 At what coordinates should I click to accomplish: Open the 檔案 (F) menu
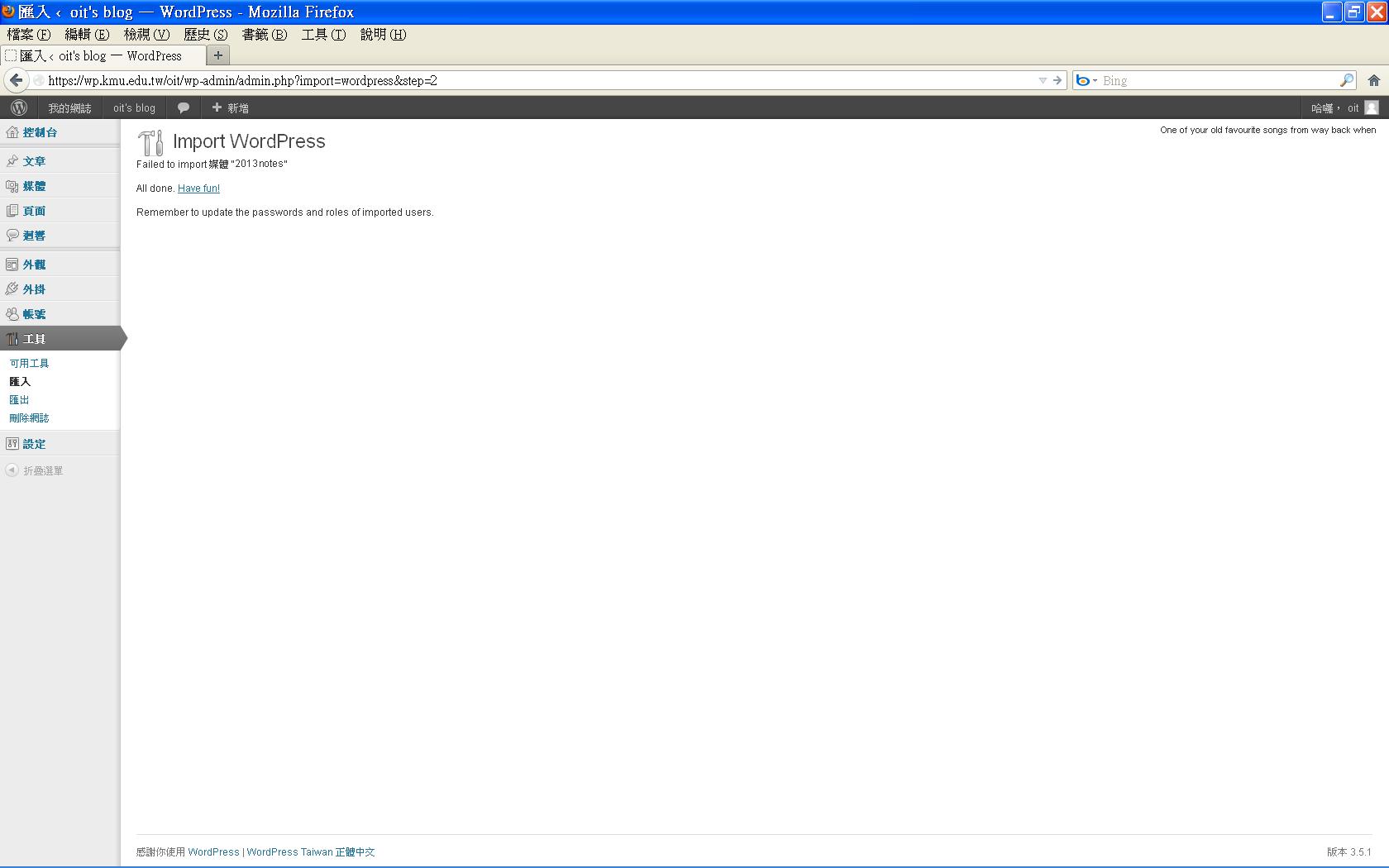(x=29, y=35)
